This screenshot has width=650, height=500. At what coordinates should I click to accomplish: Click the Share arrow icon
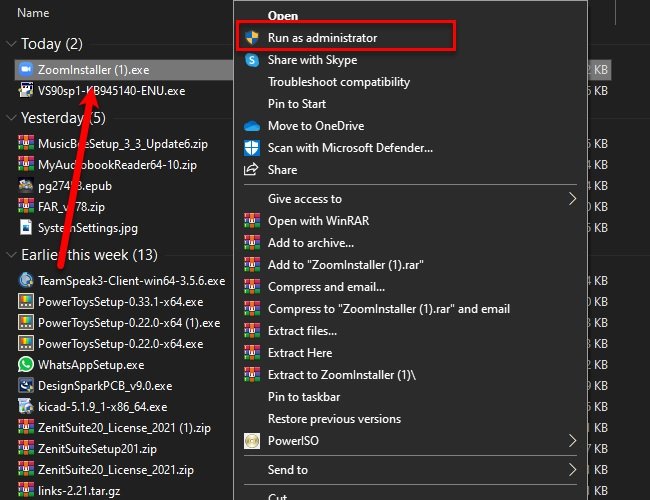[251, 170]
